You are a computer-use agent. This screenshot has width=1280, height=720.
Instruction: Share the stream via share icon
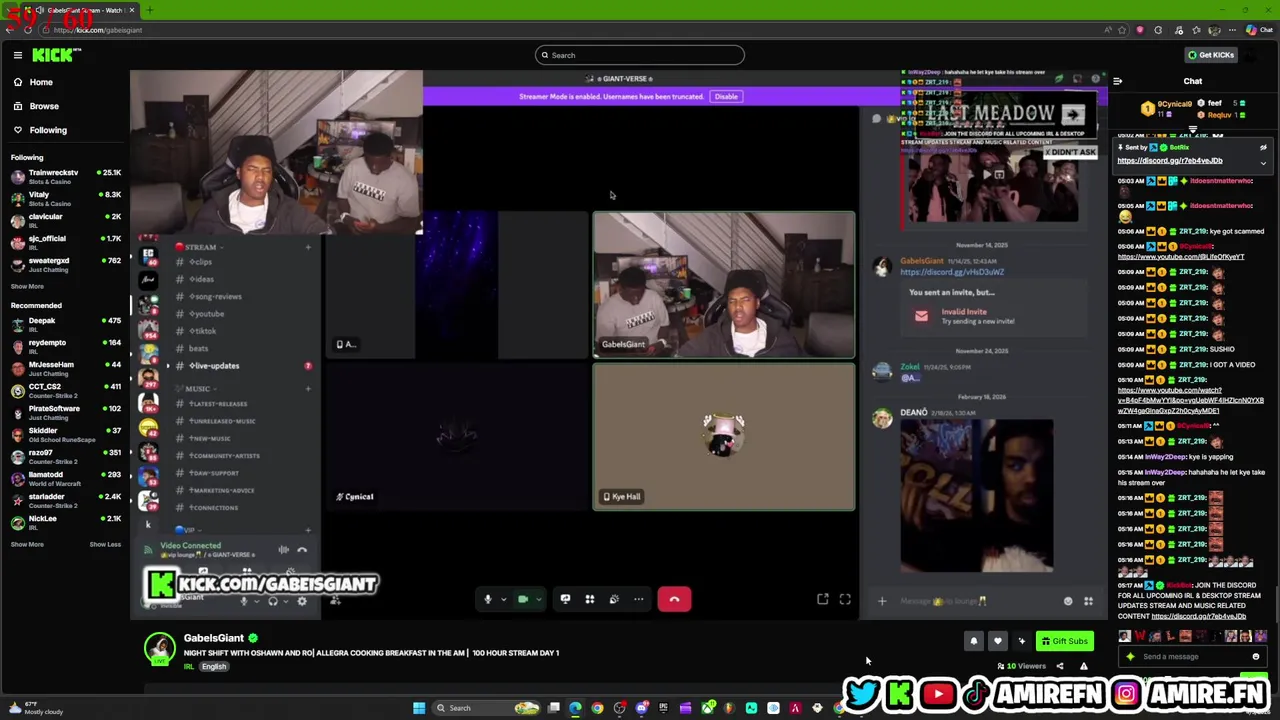pyautogui.click(x=1060, y=666)
